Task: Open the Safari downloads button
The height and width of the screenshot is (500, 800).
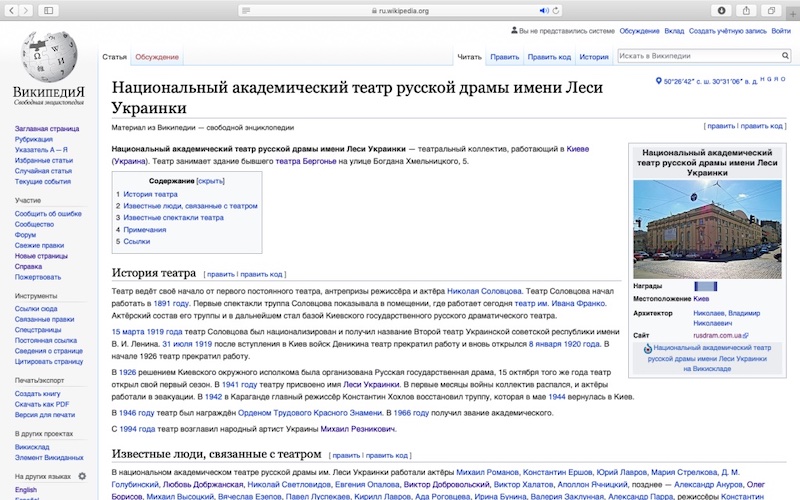Action: (721, 10)
